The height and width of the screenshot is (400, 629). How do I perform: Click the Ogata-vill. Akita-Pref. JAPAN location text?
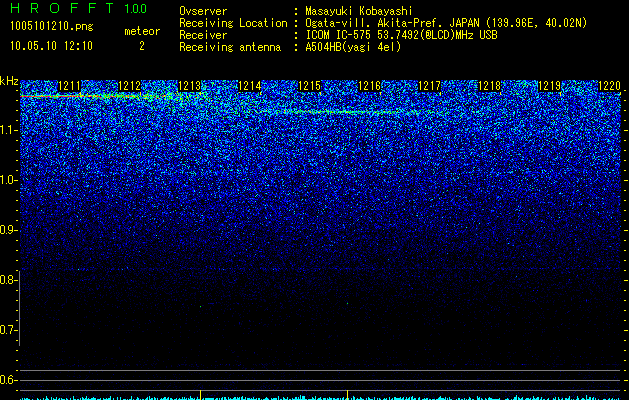446,24
